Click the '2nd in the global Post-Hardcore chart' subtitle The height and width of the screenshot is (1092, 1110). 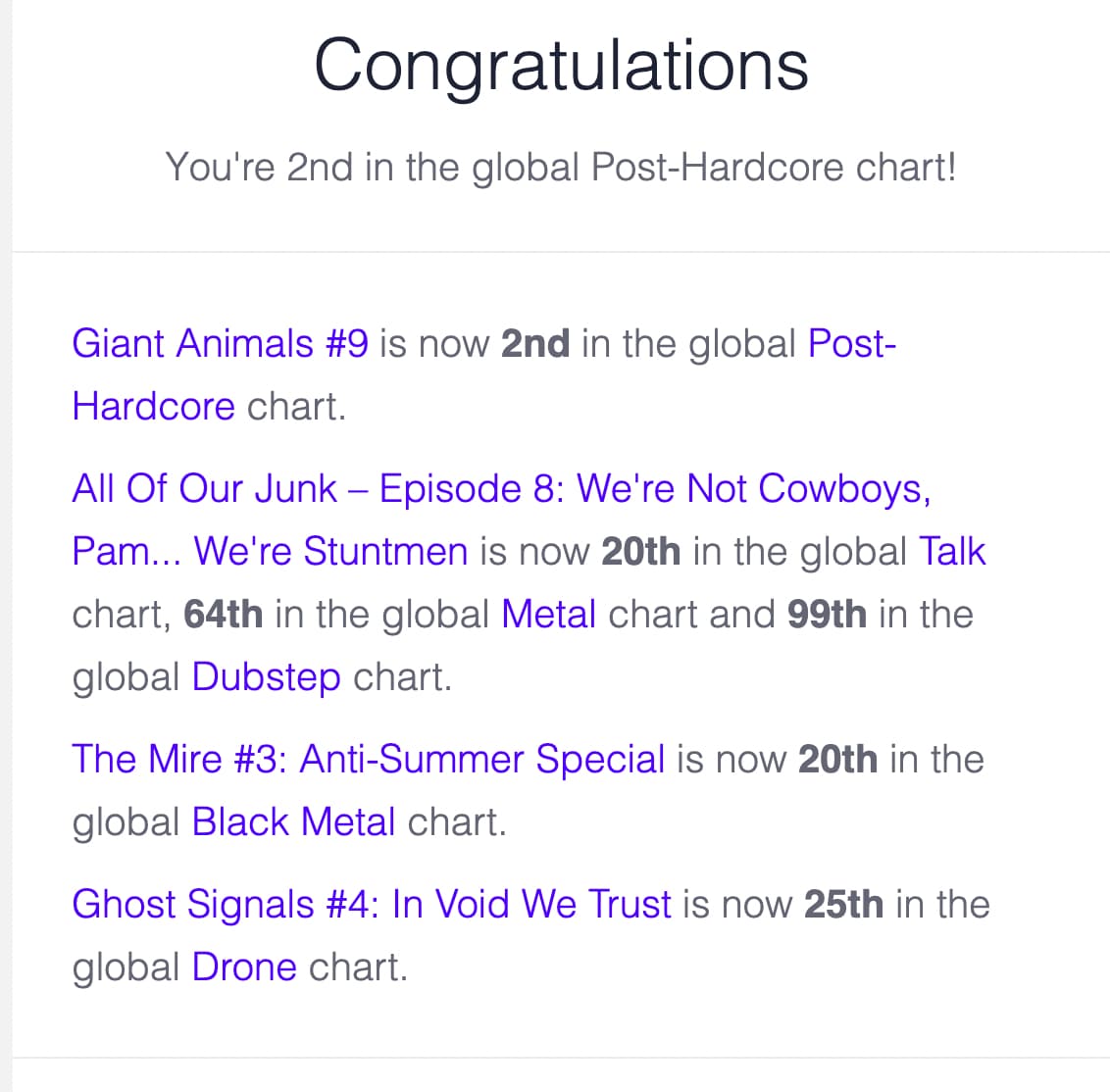tap(561, 167)
